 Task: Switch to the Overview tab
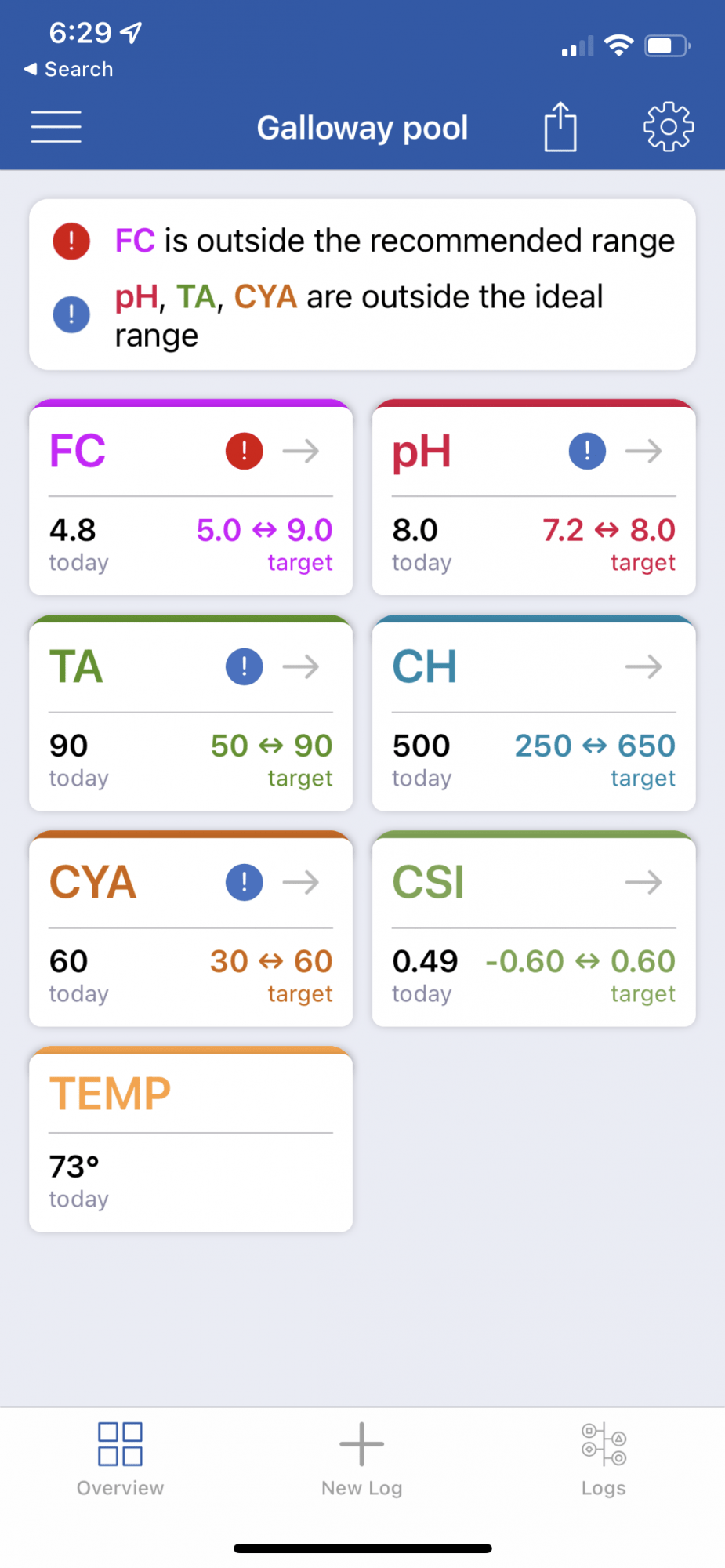(120, 1459)
